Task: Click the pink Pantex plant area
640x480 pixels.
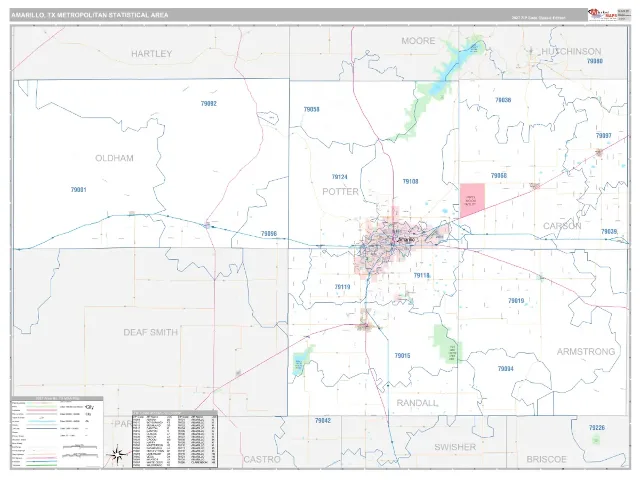Action: tap(472, 200)
